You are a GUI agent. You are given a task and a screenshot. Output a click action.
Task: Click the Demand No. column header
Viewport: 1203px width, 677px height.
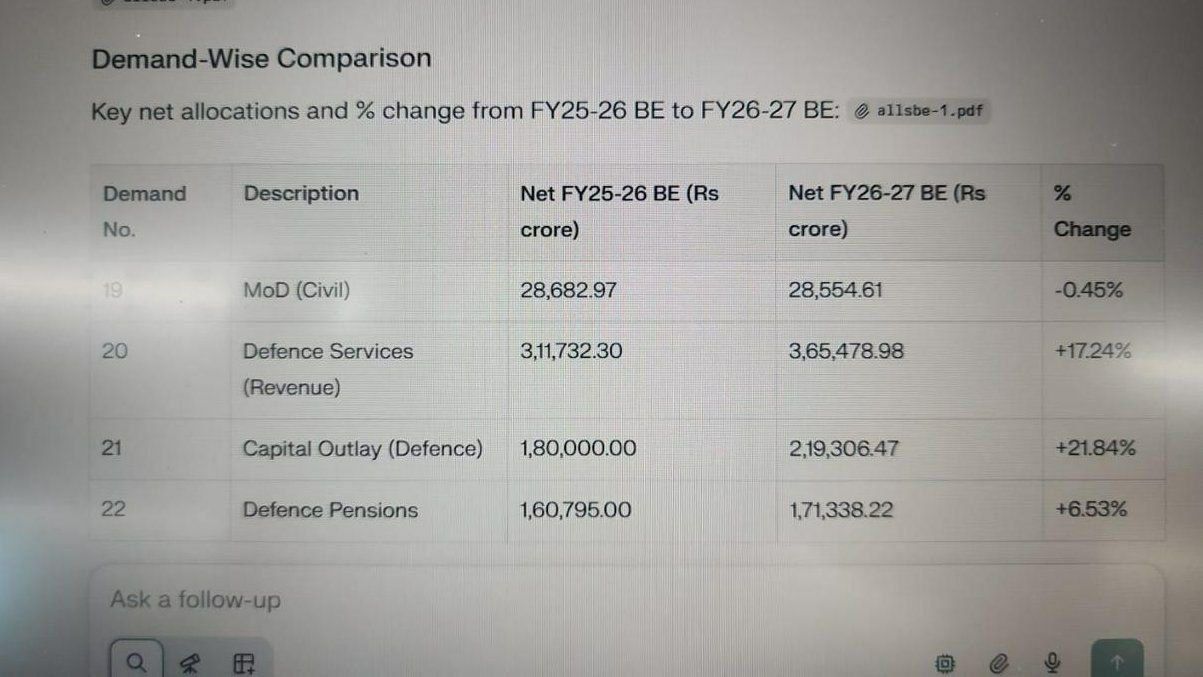144,211
